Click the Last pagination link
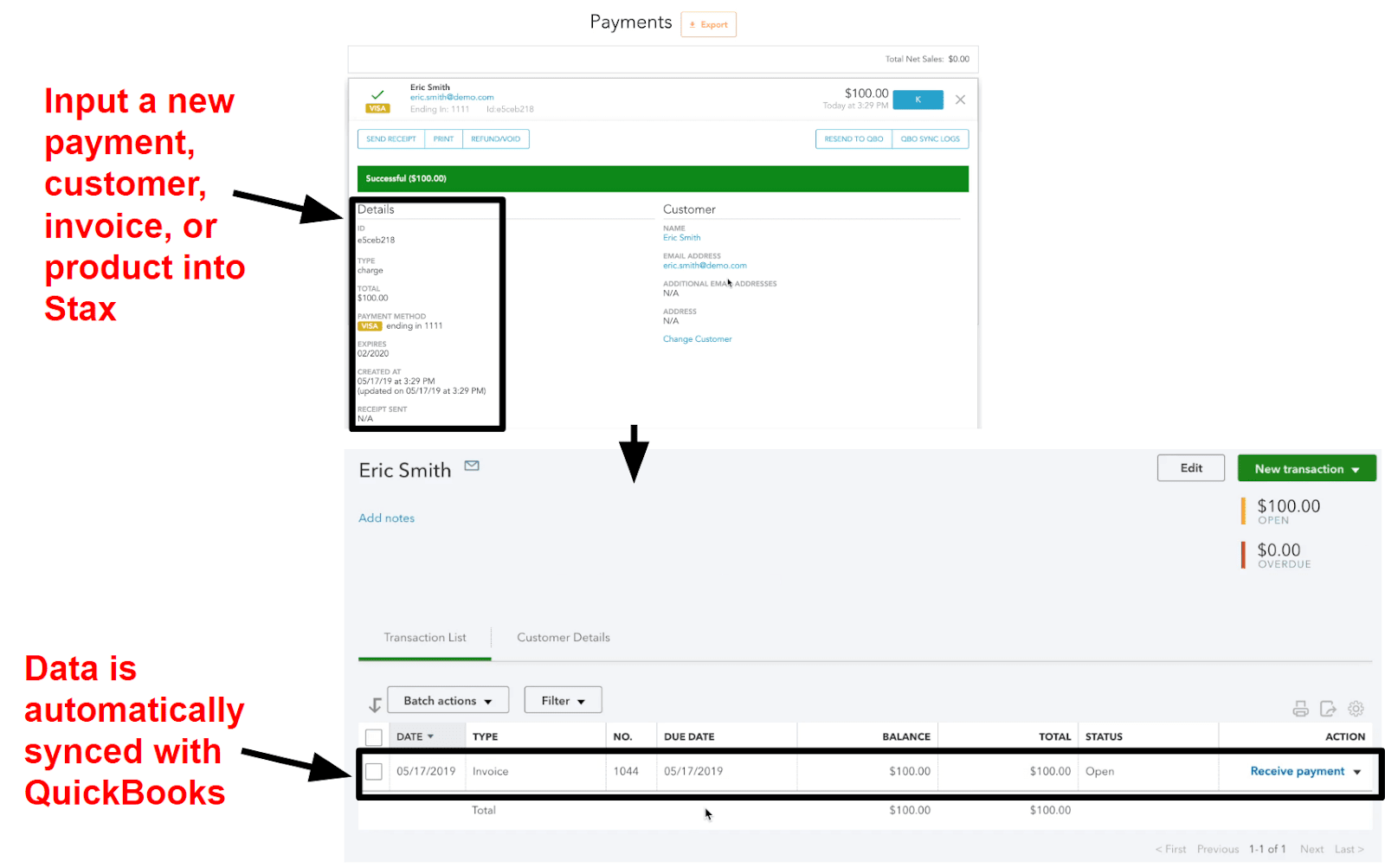 click(x=1349, y=849)
